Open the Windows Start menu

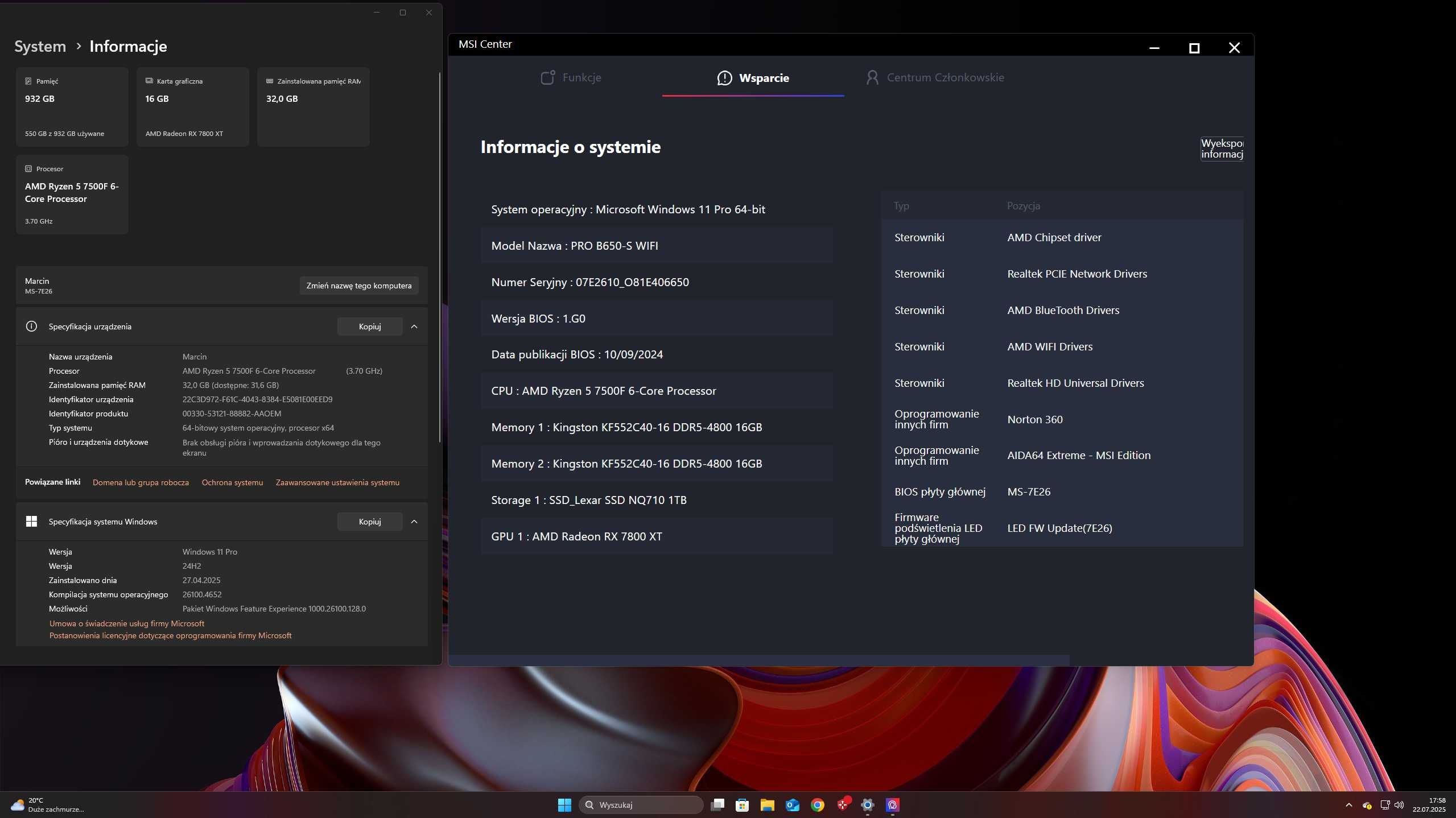click(x=564, y=805)
